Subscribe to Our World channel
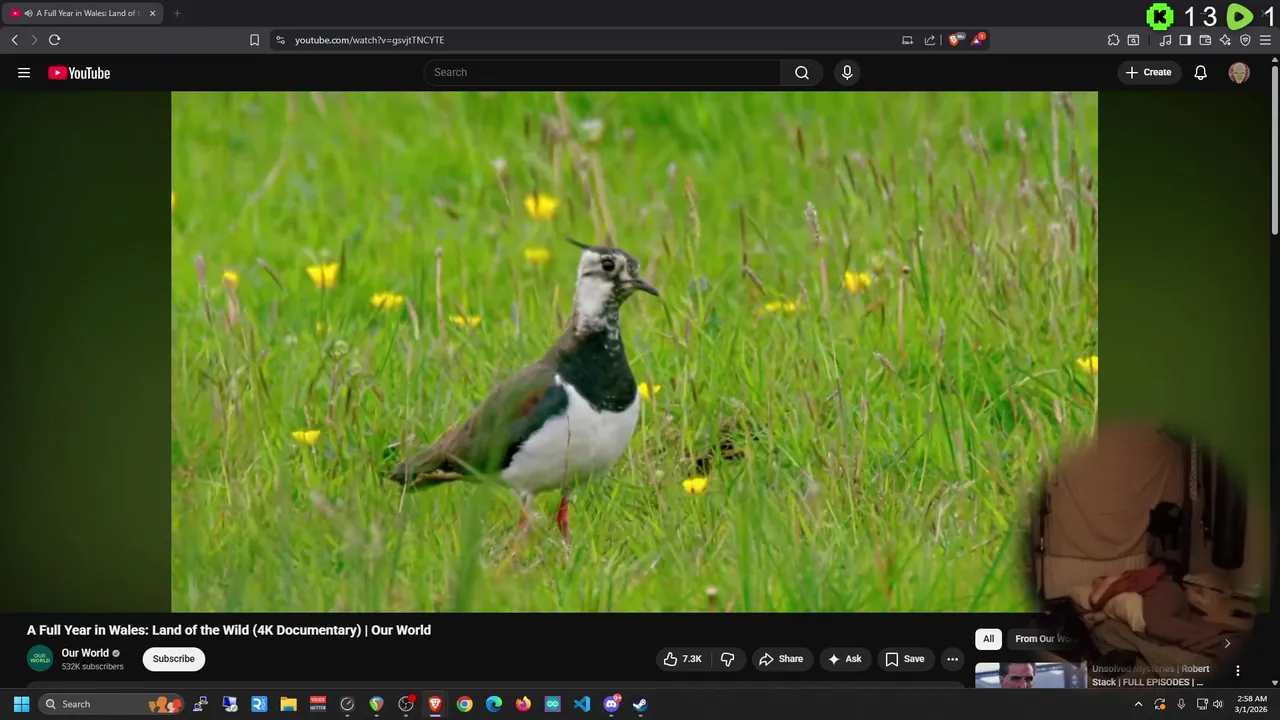Screen dimensions: 1280x720 click(174, 659)
